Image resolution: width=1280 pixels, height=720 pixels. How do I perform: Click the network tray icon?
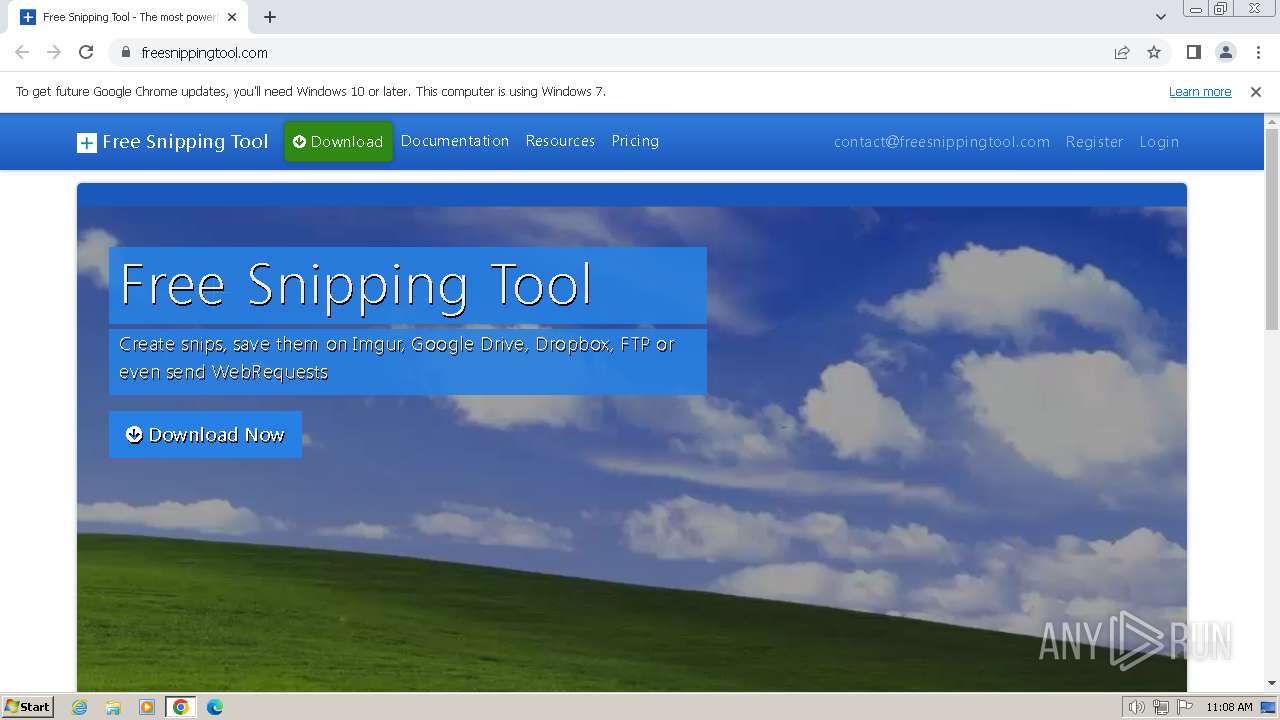click(1161, 707)
